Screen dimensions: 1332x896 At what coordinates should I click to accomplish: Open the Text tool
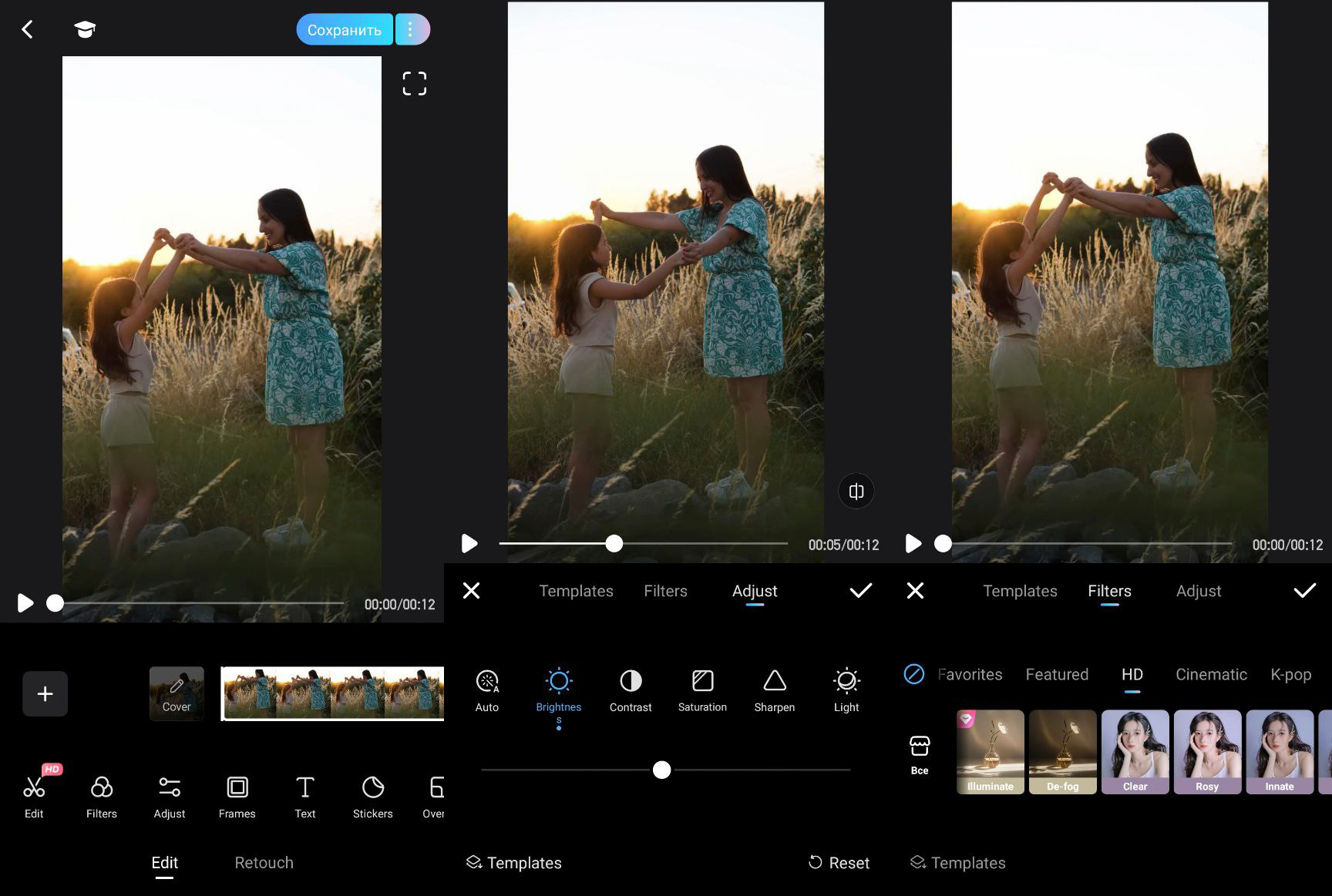coord(305,797)
